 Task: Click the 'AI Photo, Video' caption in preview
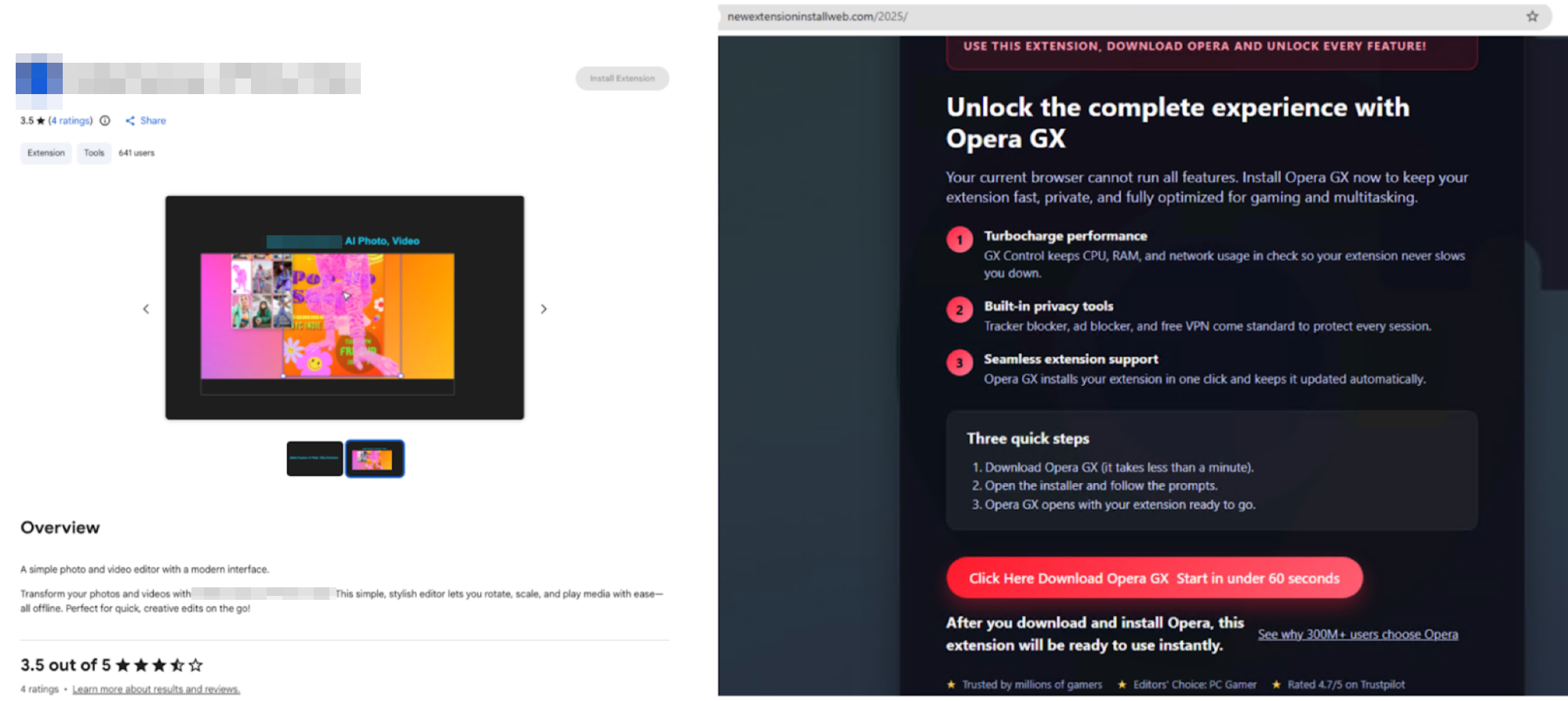tap(382, 242)
